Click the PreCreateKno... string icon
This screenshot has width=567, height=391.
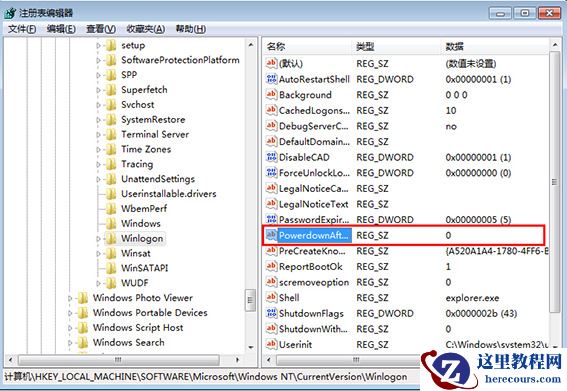[x=271, y=251]
